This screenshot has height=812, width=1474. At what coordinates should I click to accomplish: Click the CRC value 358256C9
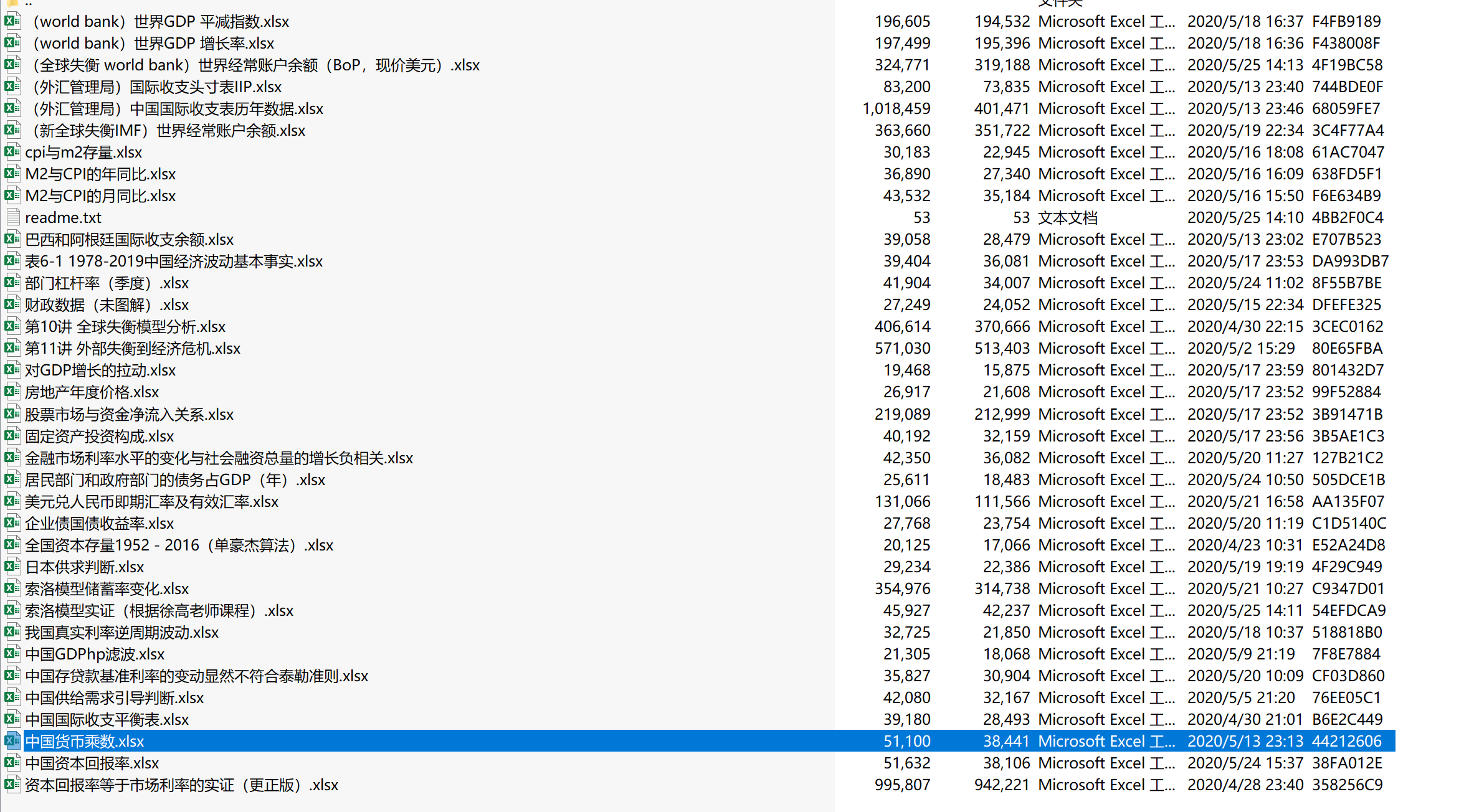(x=1348, y=785)
